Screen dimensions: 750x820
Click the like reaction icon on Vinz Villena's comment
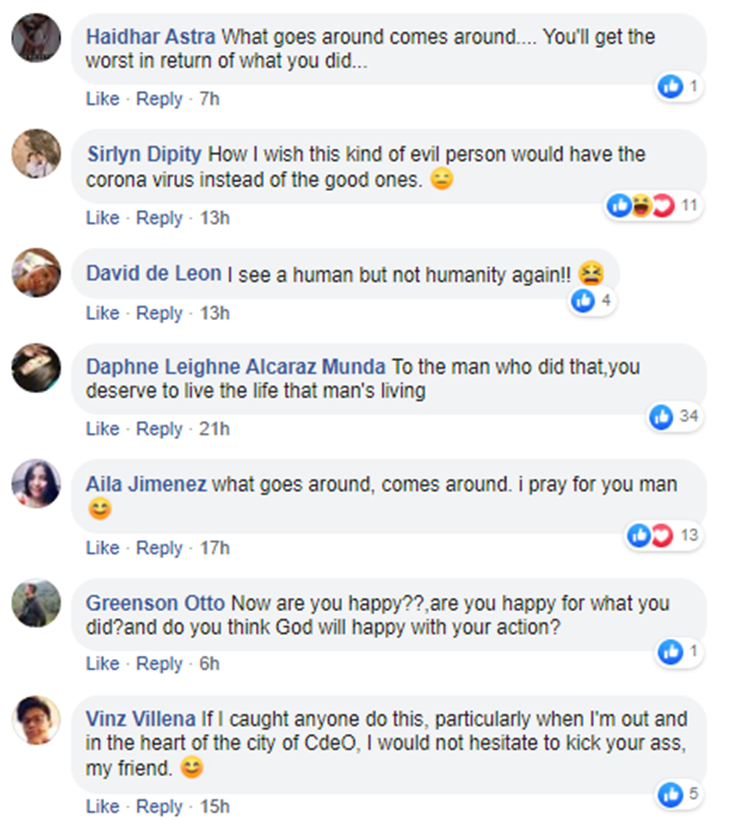670,795
